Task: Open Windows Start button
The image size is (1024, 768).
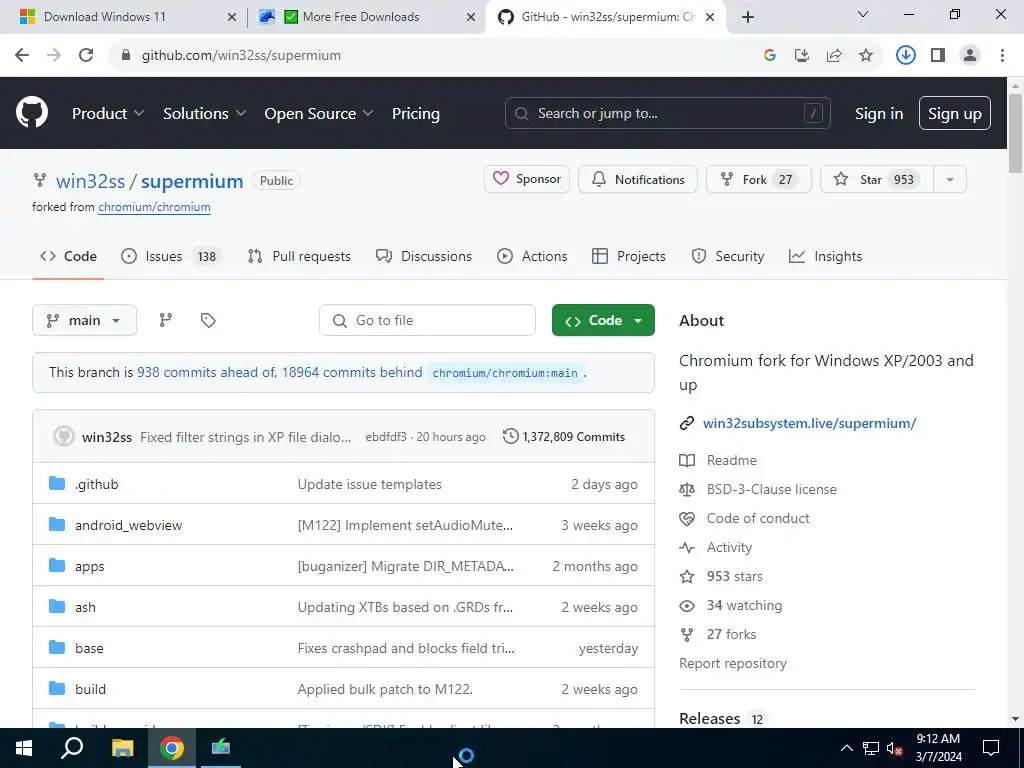Action: click(x=24, y=748)
